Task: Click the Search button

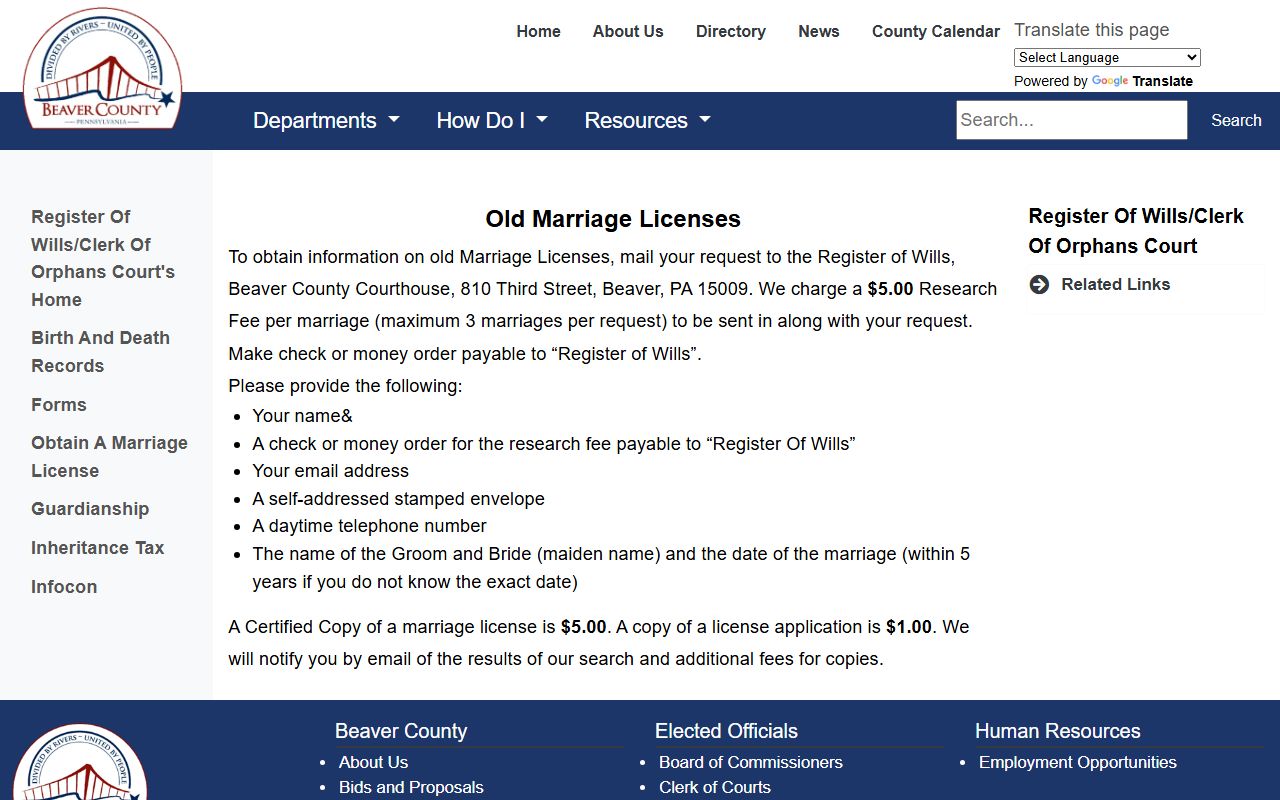Action: coord(1236,120)
